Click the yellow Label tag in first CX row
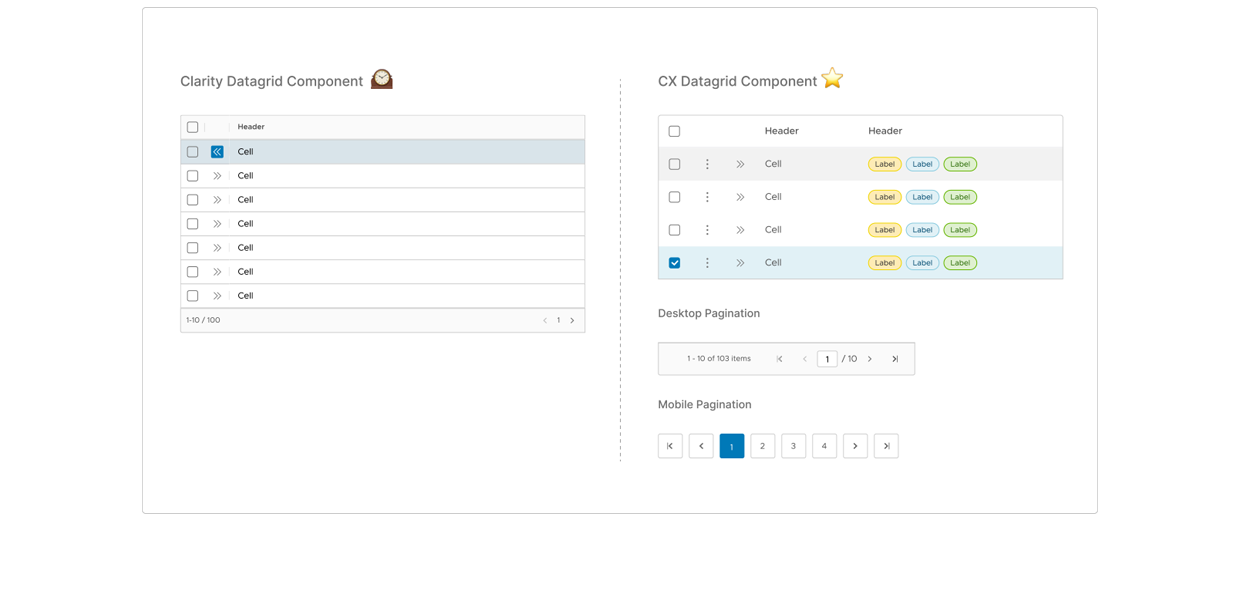The height and width of the screenshot is (589, 1240). 884,164
